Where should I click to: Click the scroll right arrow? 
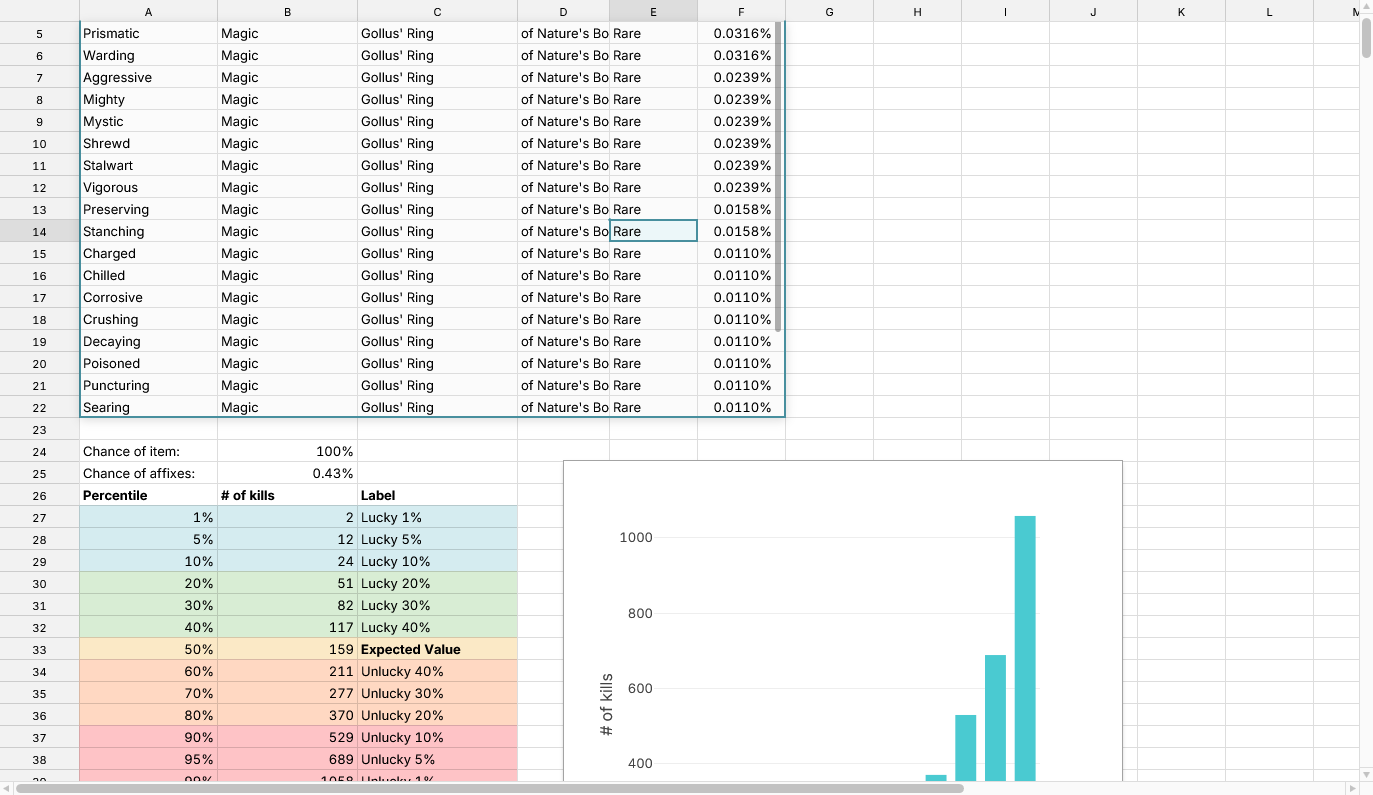pos(1353,788)
